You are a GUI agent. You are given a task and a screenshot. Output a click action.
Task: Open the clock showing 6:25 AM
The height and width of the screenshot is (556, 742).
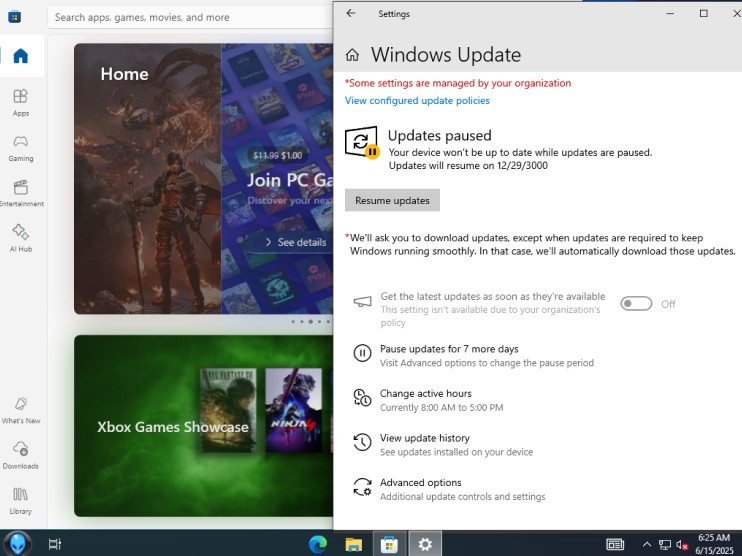[715, 544]
